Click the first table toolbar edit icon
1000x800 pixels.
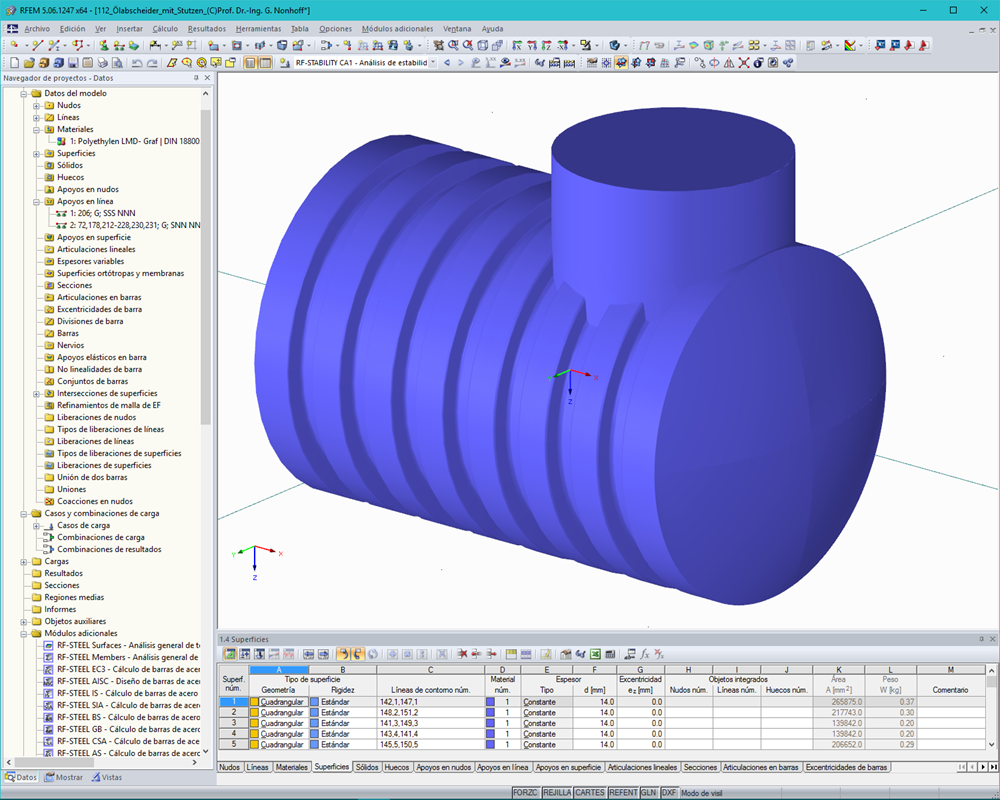pos(230,654)
